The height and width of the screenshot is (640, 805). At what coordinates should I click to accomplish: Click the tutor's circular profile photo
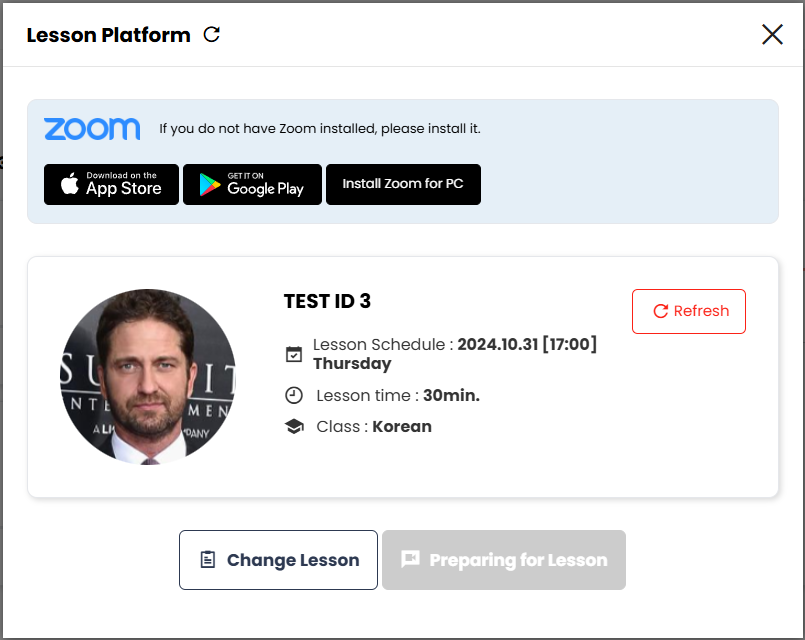[148, 377]
